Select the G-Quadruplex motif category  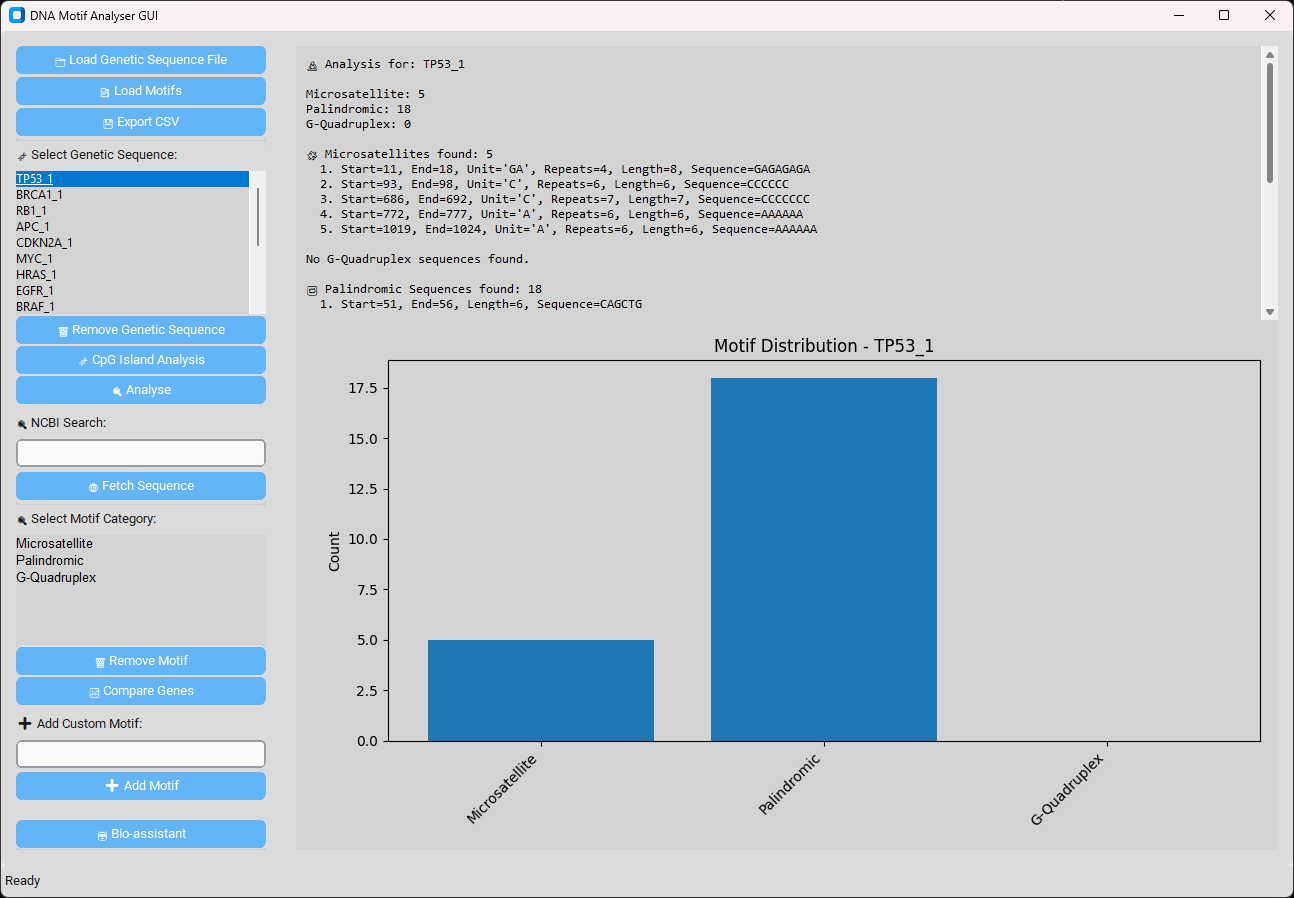pos(56,578)
